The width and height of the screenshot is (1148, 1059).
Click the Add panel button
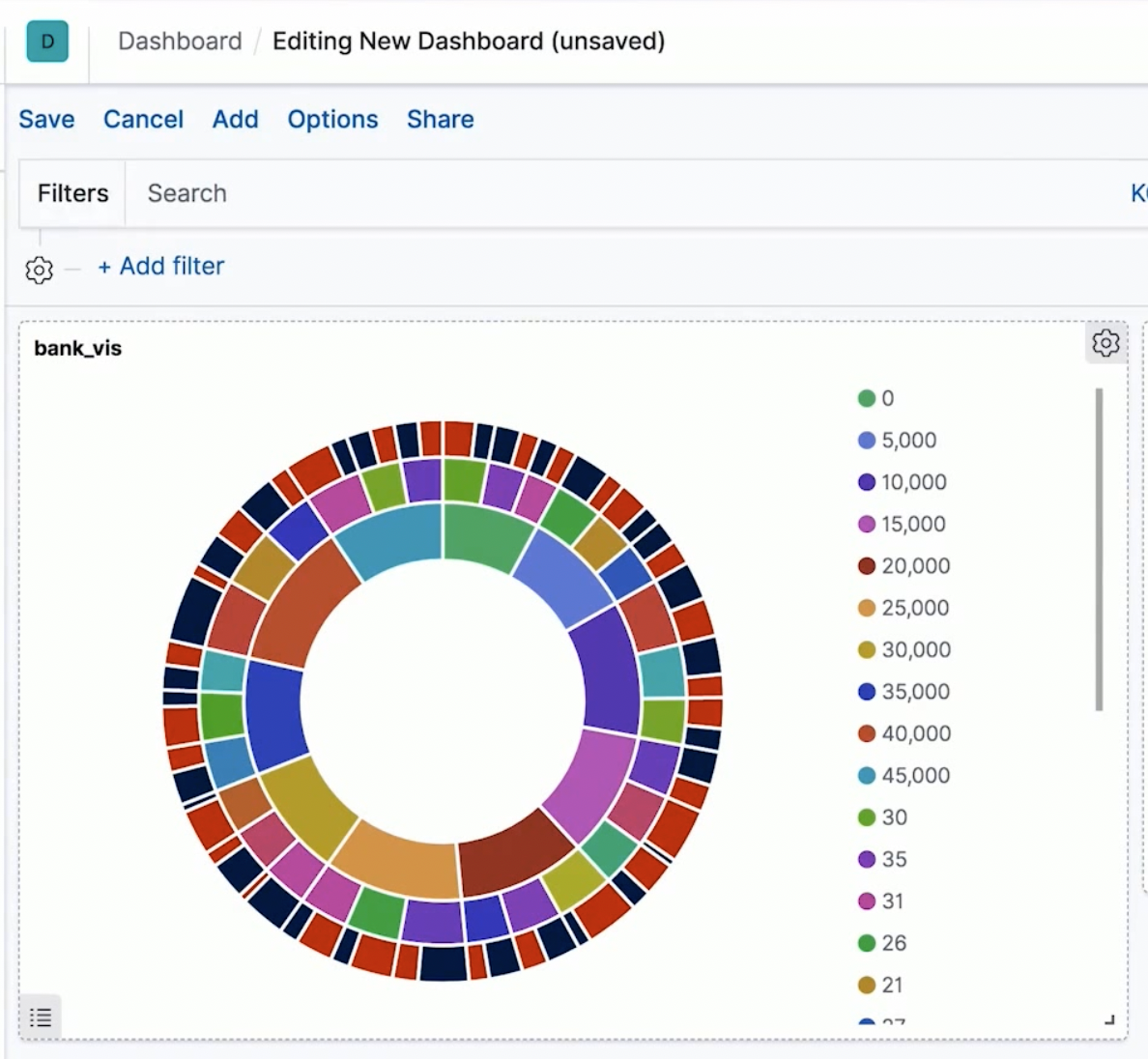click(x=235, y=119)
